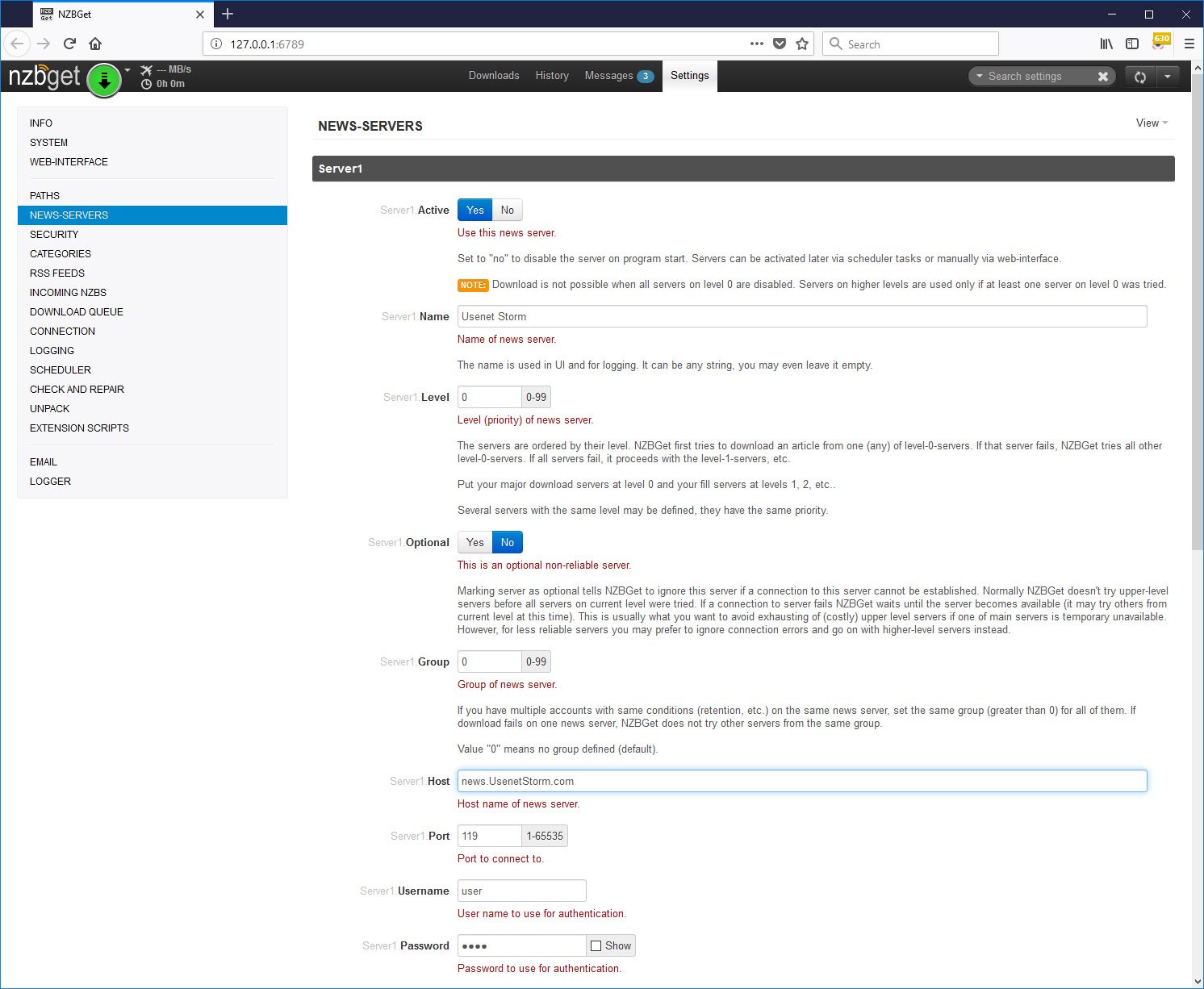Select the Settings tab
This screenshot has width=1204, height=989.
pyautogui.click(x=690, y=76)
